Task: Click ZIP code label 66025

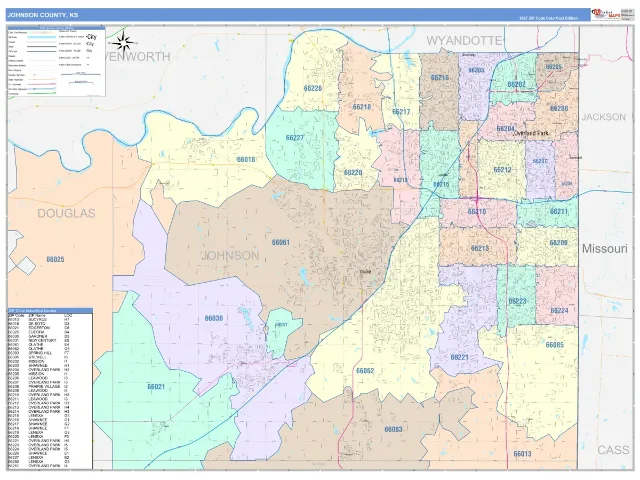Action: pyautogui.click(x=55, y=259)
